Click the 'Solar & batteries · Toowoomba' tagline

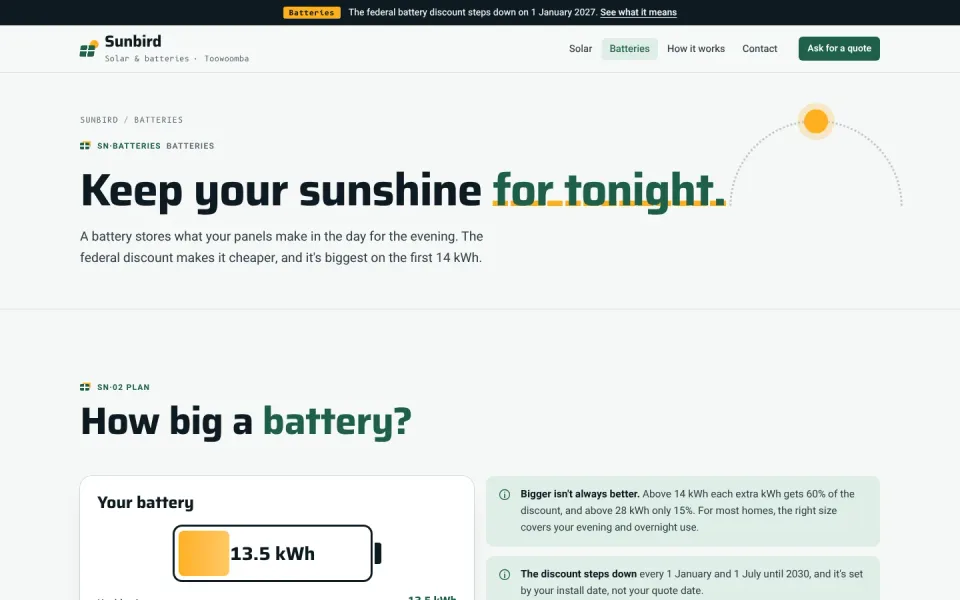[x=177, y=59]
